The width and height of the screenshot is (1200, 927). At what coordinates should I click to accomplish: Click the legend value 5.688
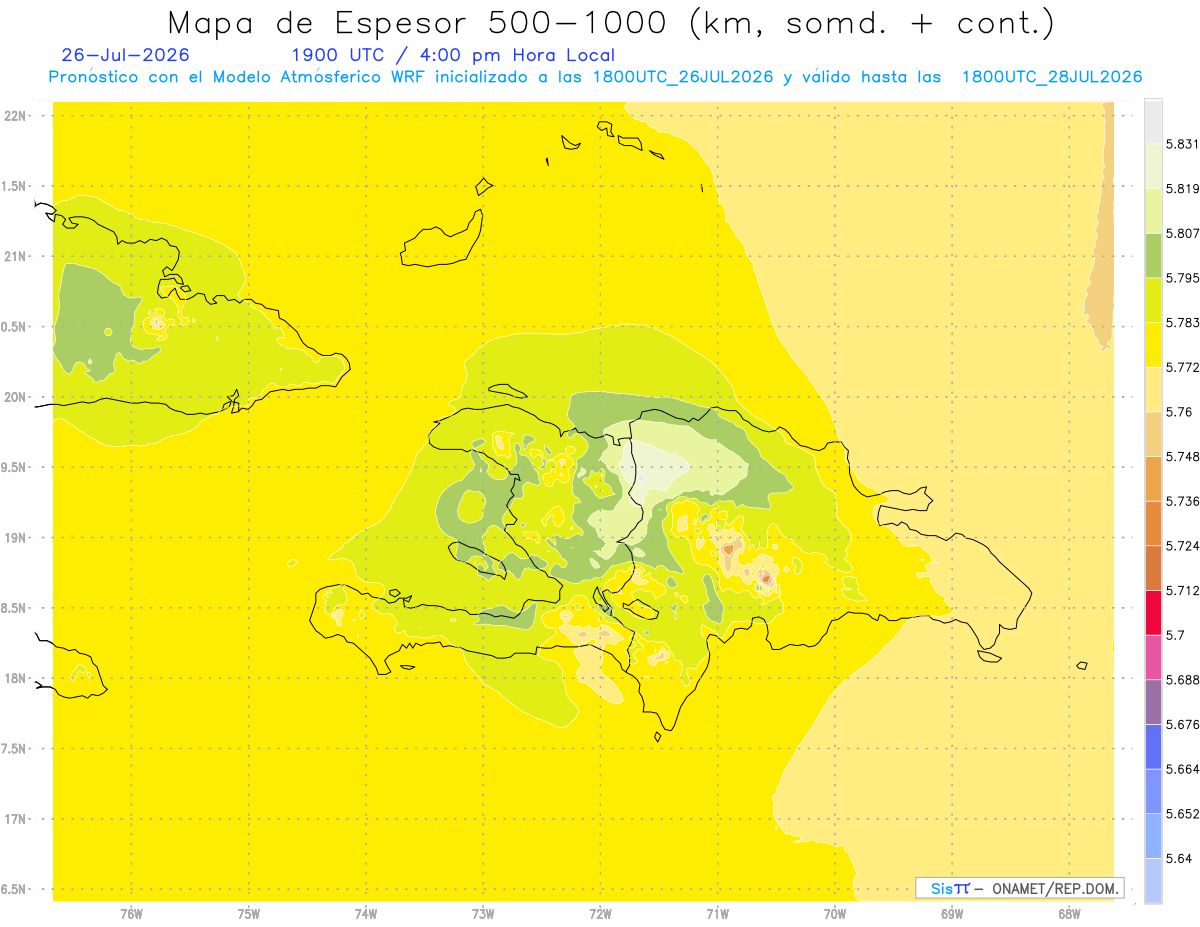(1182, 679)
